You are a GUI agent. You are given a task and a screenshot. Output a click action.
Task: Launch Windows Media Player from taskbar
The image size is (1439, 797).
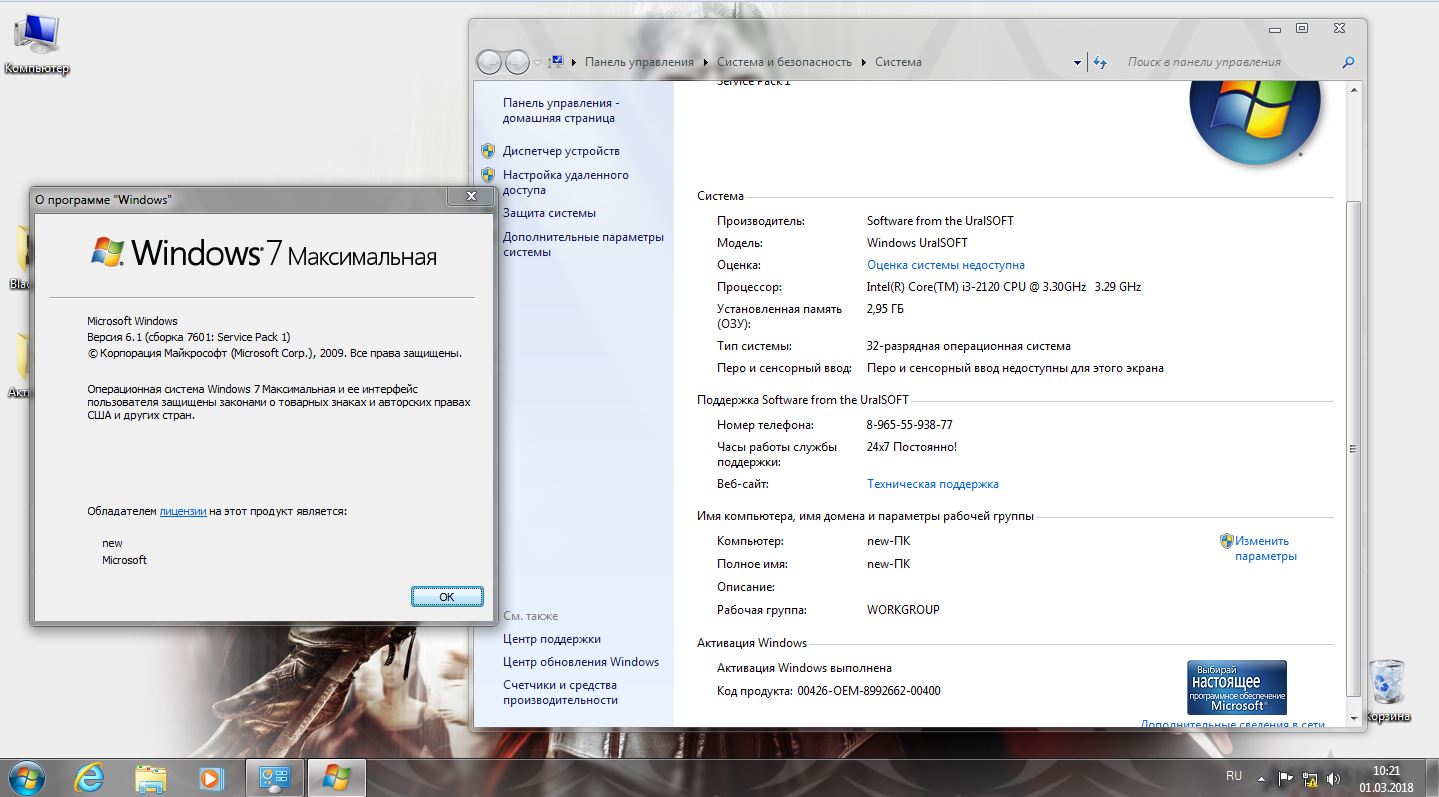(x=210, y=778)
